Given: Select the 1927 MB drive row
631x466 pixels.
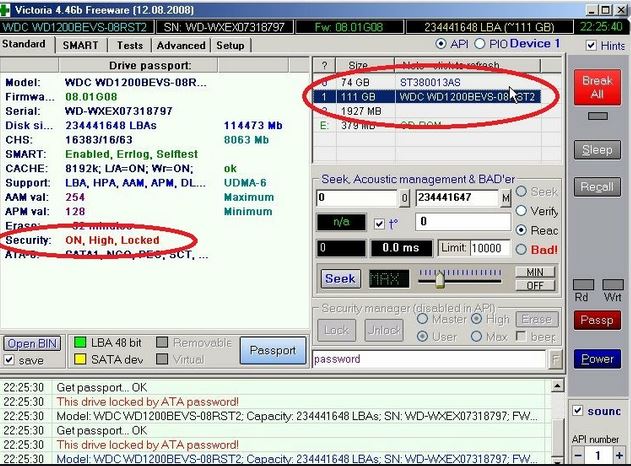Looking at the screenshot, I should point(427,111).
